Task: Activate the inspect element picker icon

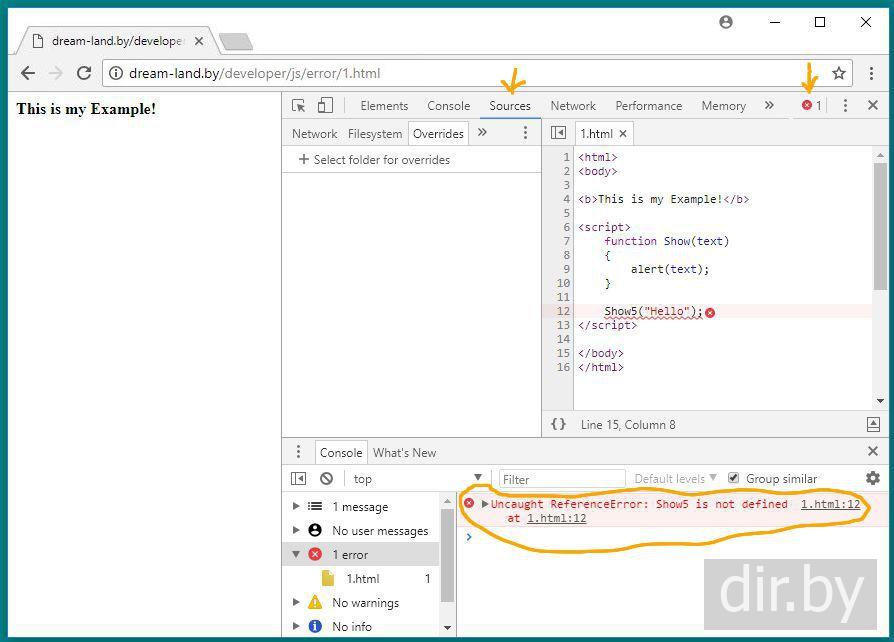Action: [x=298, y=105]
